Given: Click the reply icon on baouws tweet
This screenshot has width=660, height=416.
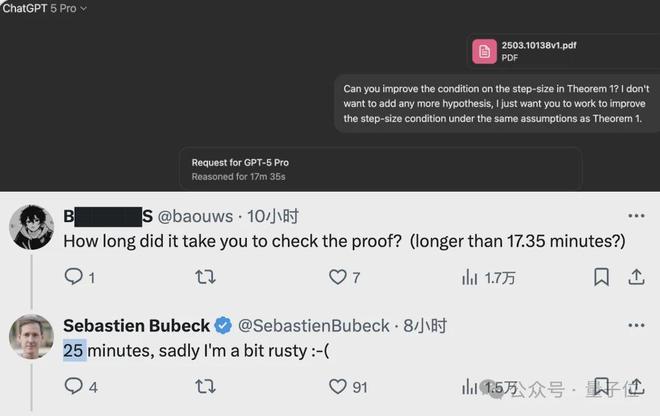Looking at the screenshot, I should [x=73, y=277].
